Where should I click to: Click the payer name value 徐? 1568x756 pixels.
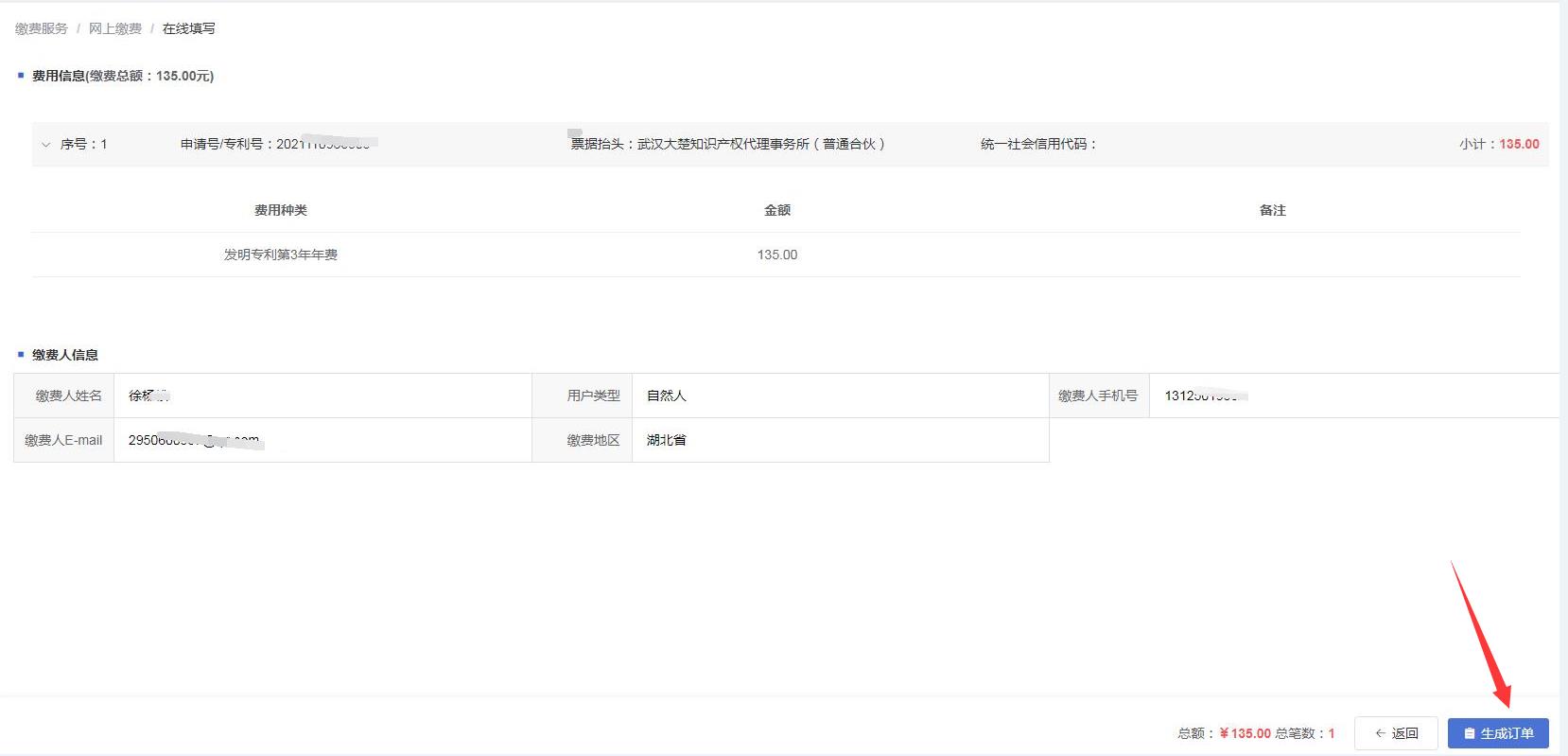click(x=148, y=396)
